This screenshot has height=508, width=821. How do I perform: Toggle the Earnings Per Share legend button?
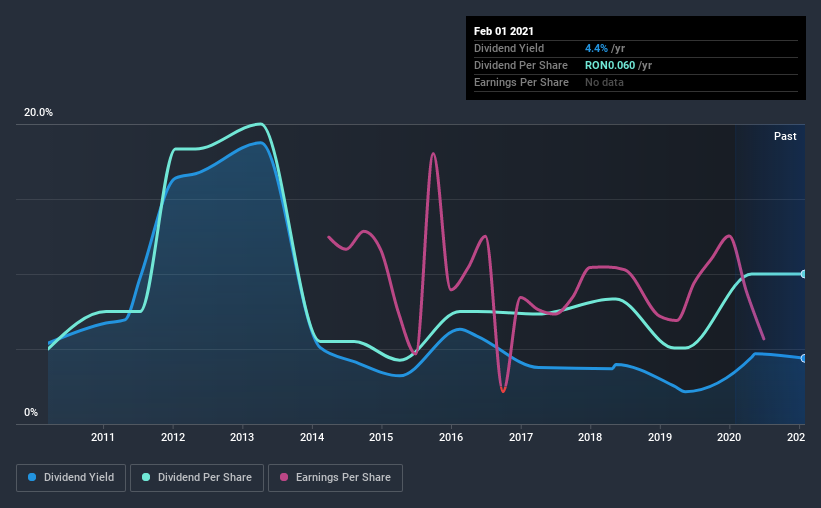pos(336,478)
